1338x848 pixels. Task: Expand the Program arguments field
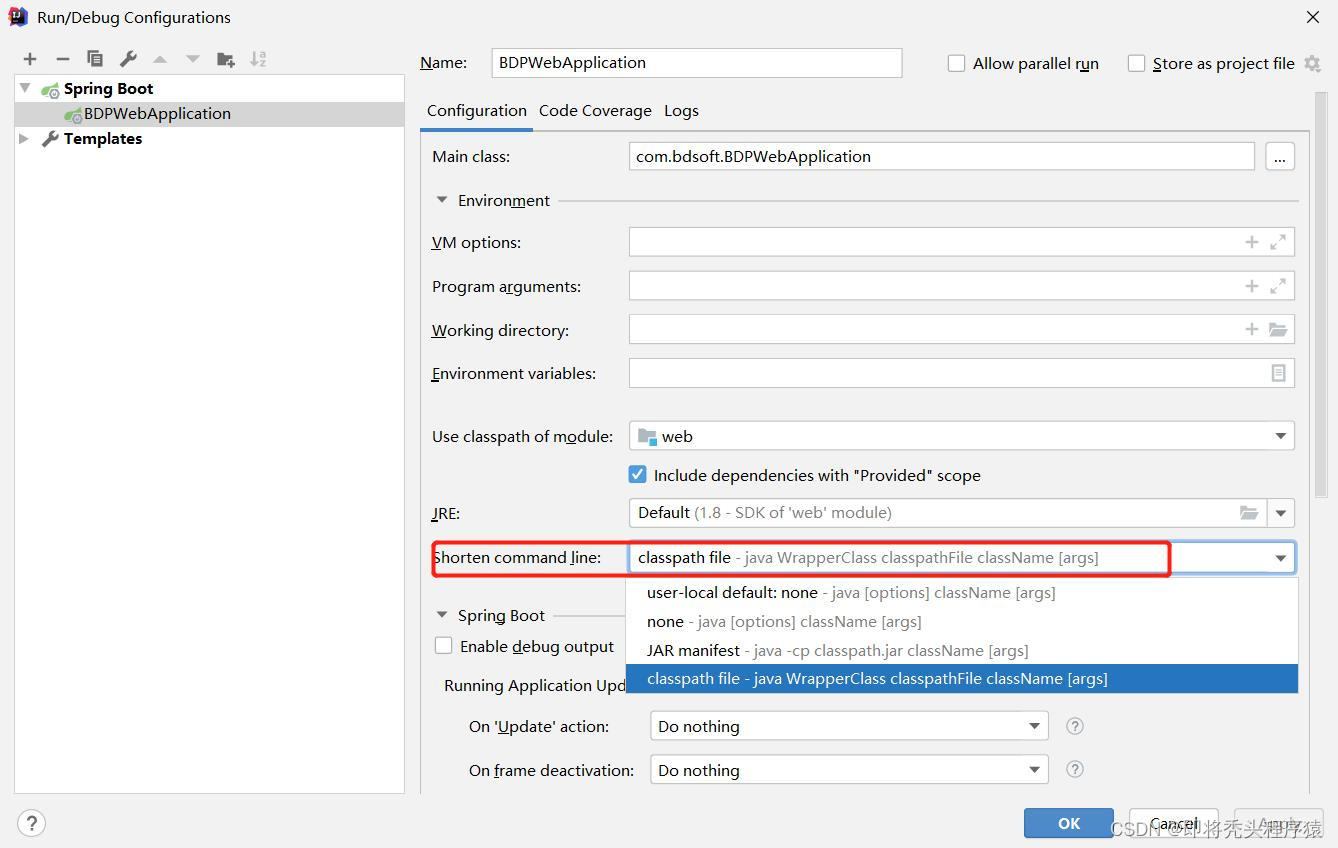(1278, 286)
